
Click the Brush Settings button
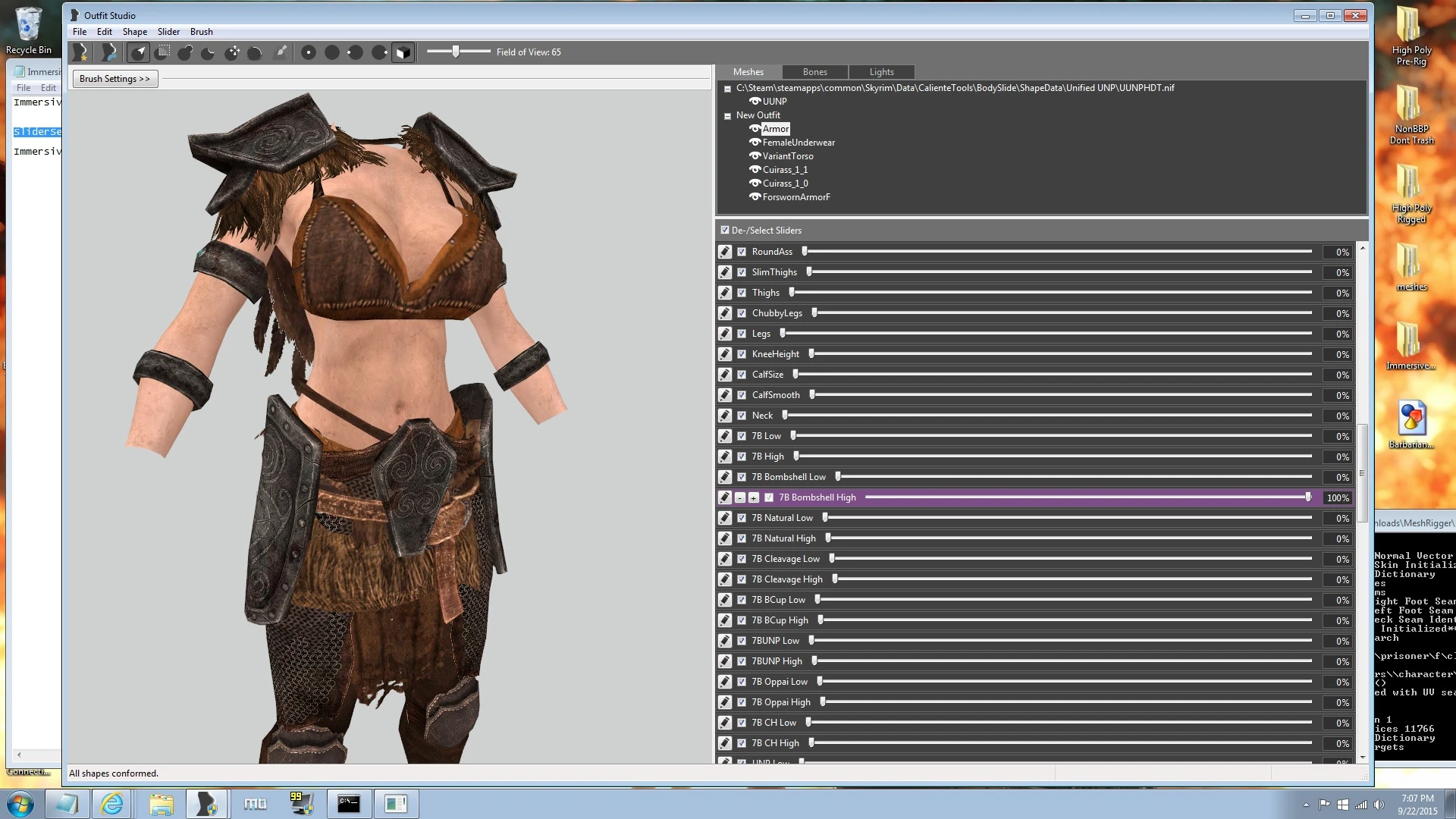click(113, 78)
